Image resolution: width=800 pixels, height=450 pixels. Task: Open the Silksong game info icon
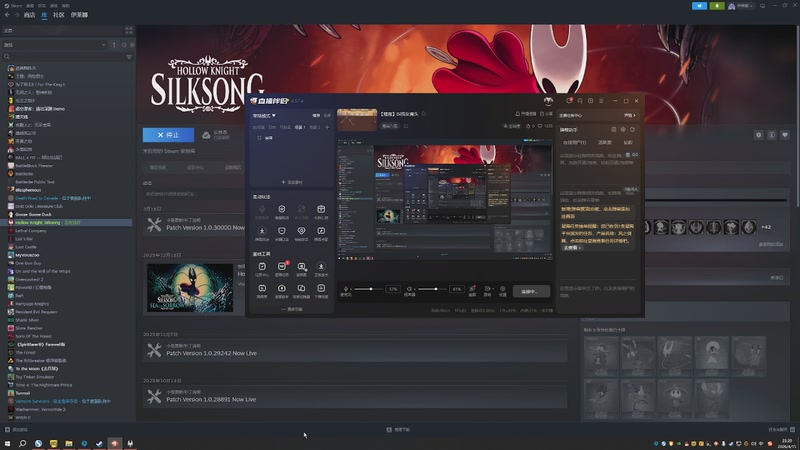pos(772,135)
